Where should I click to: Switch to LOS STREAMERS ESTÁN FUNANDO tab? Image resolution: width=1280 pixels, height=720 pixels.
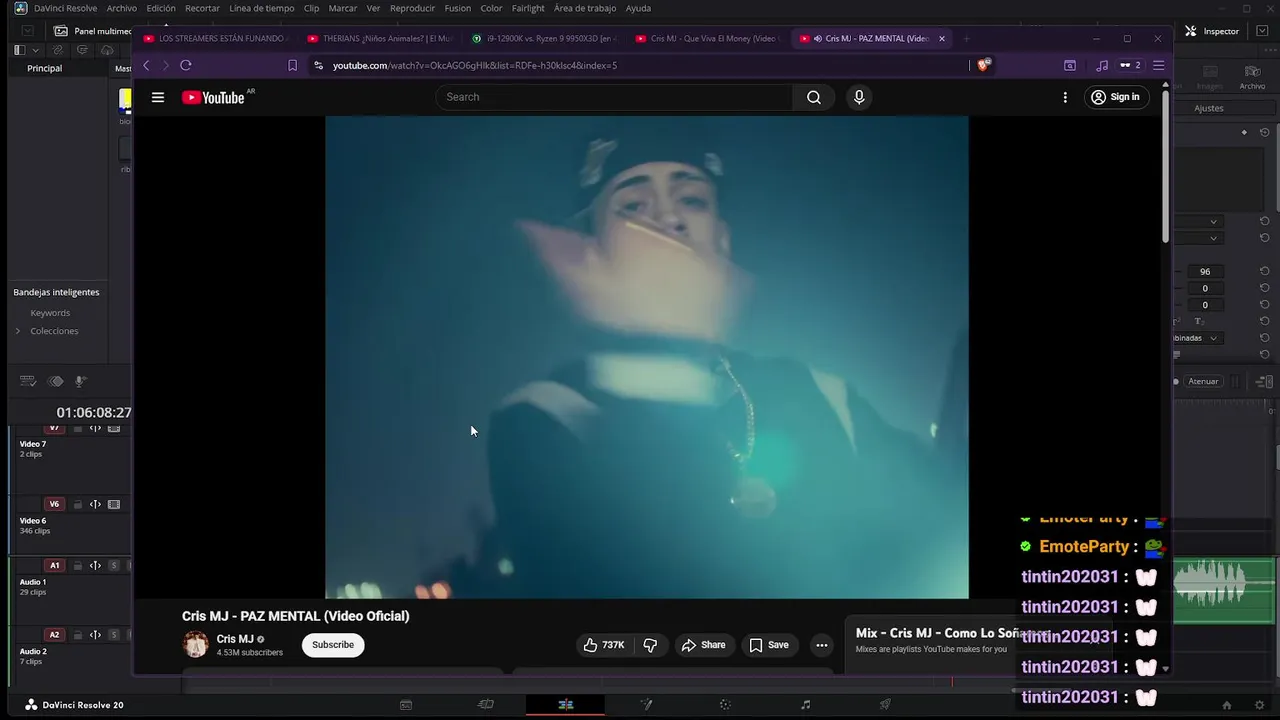[x=215, y=38]
